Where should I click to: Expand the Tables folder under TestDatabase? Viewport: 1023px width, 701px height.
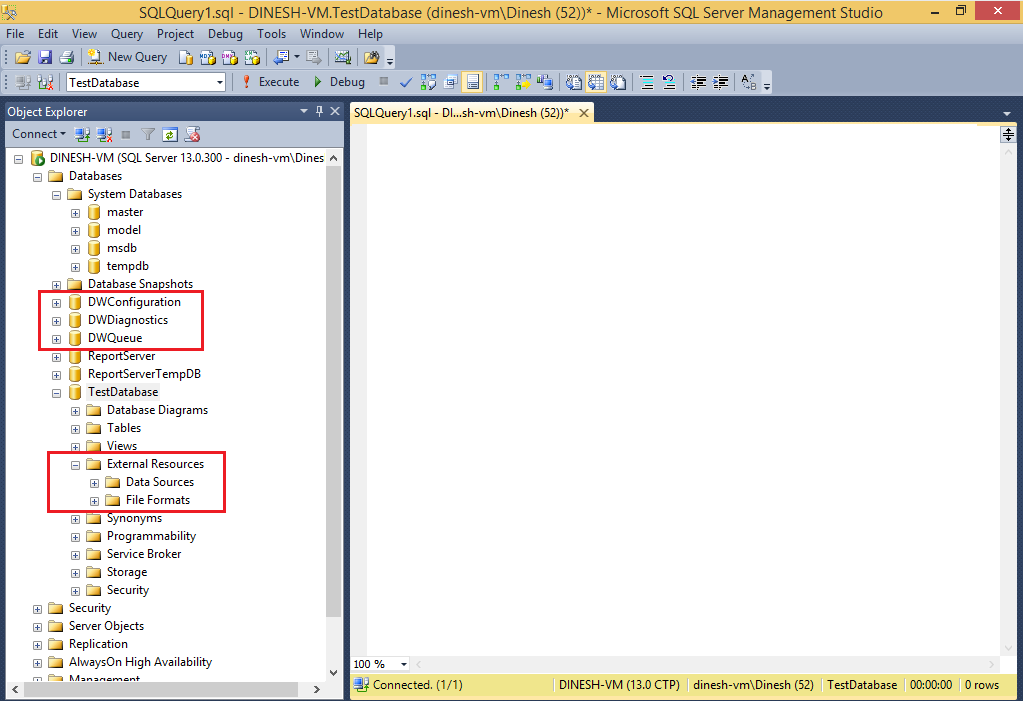click(75, 427)
